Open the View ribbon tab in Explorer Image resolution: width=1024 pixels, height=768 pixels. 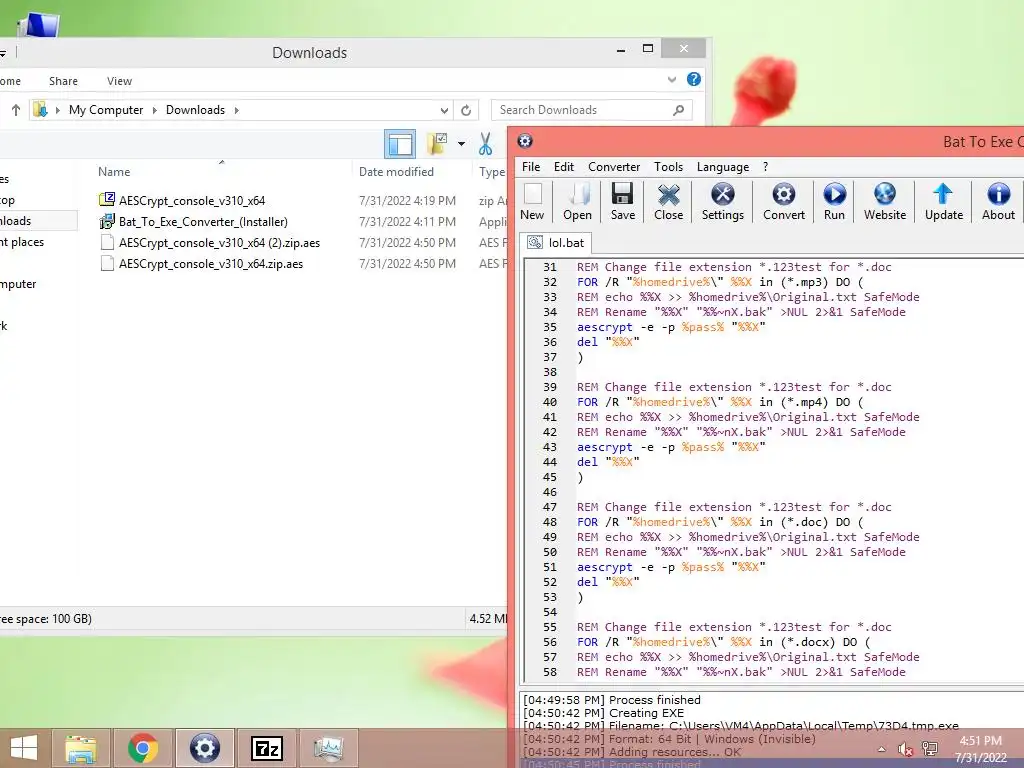click(120, 81)
